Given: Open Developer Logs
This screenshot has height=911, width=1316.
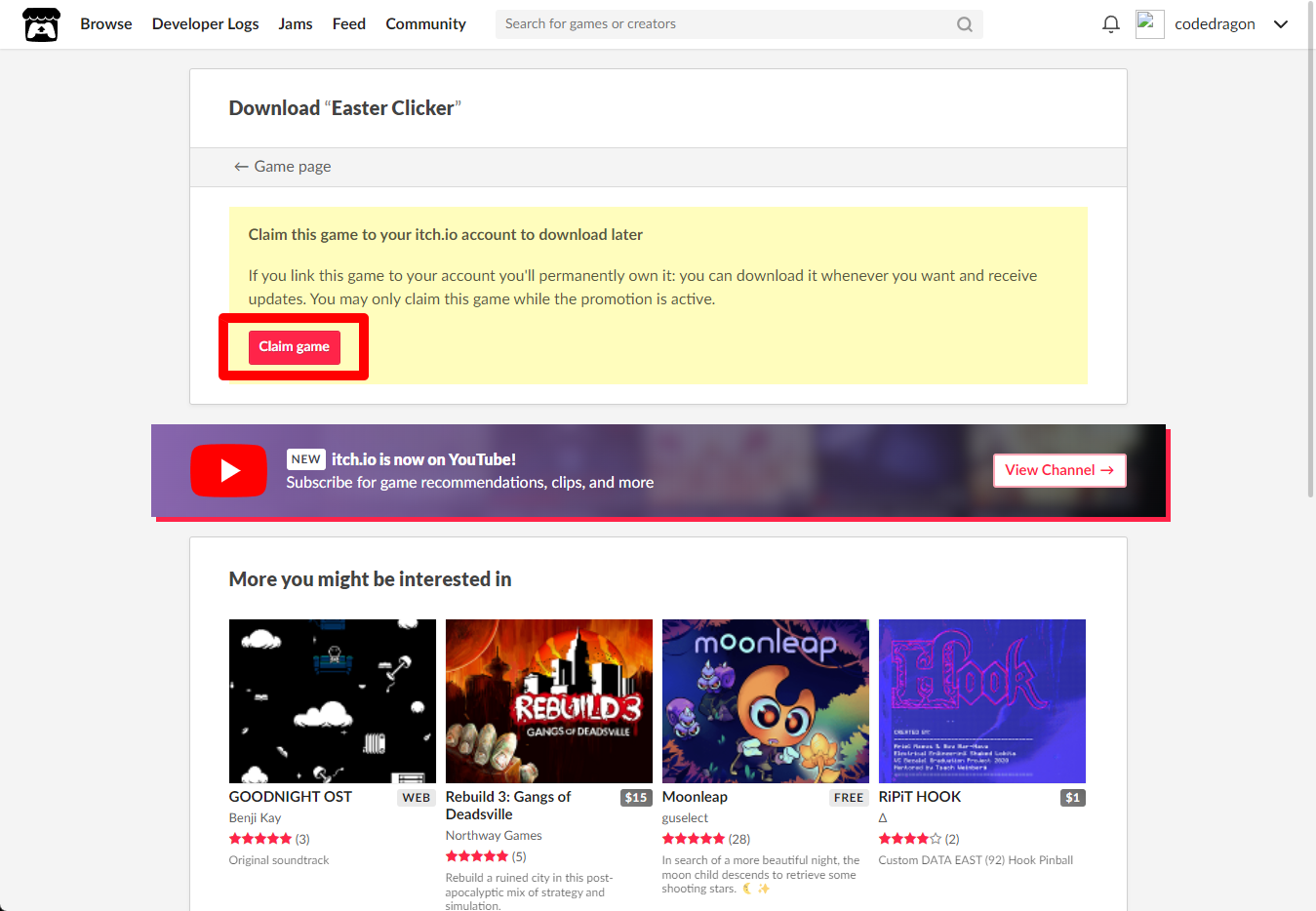Looking at the screenshot, I should coord(205,24).
